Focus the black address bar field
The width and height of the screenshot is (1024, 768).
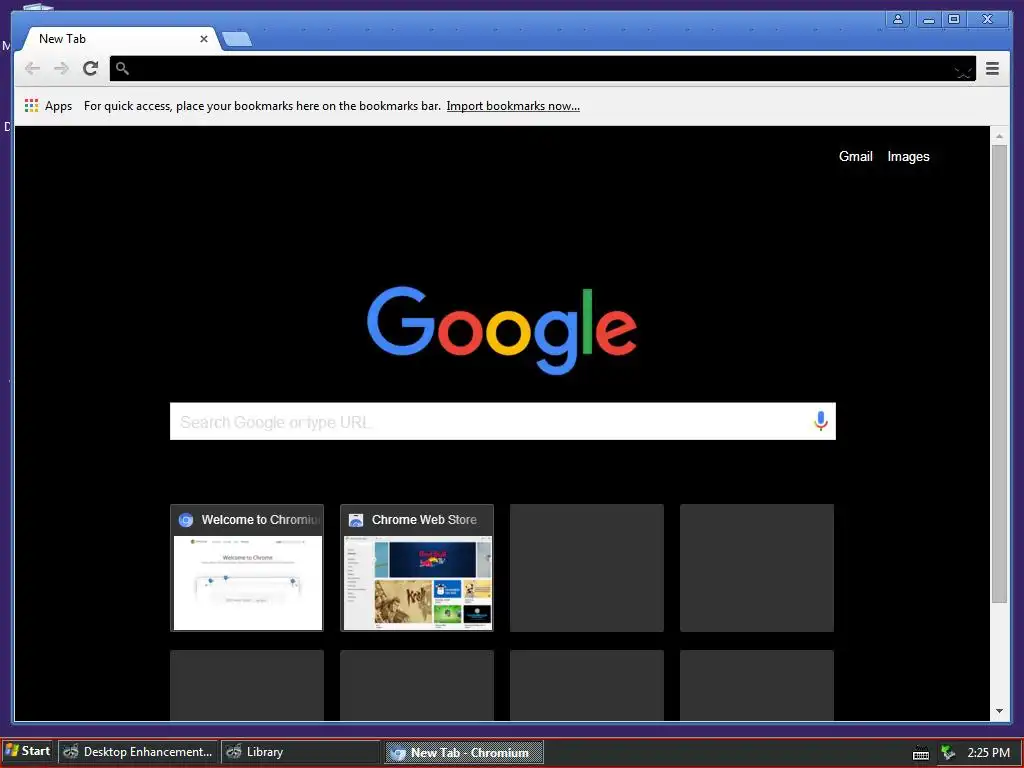(543, 69)
